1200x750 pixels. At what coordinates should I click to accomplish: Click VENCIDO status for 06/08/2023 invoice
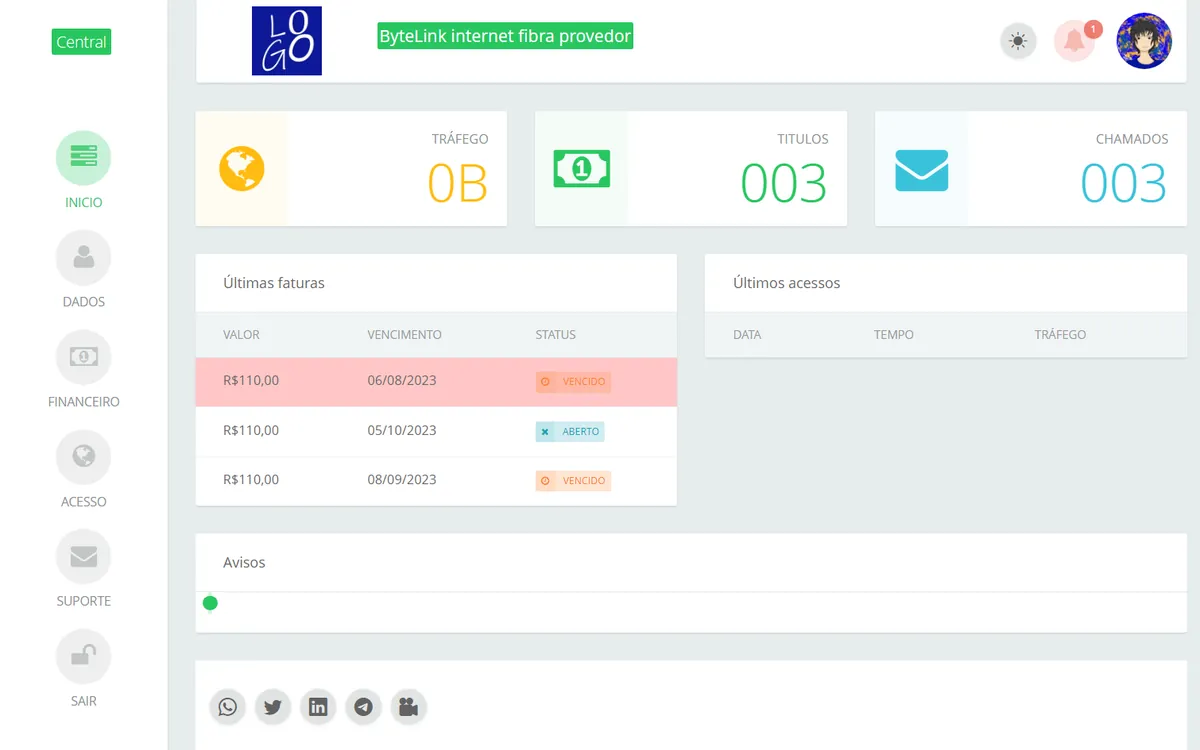click(573, 382)
